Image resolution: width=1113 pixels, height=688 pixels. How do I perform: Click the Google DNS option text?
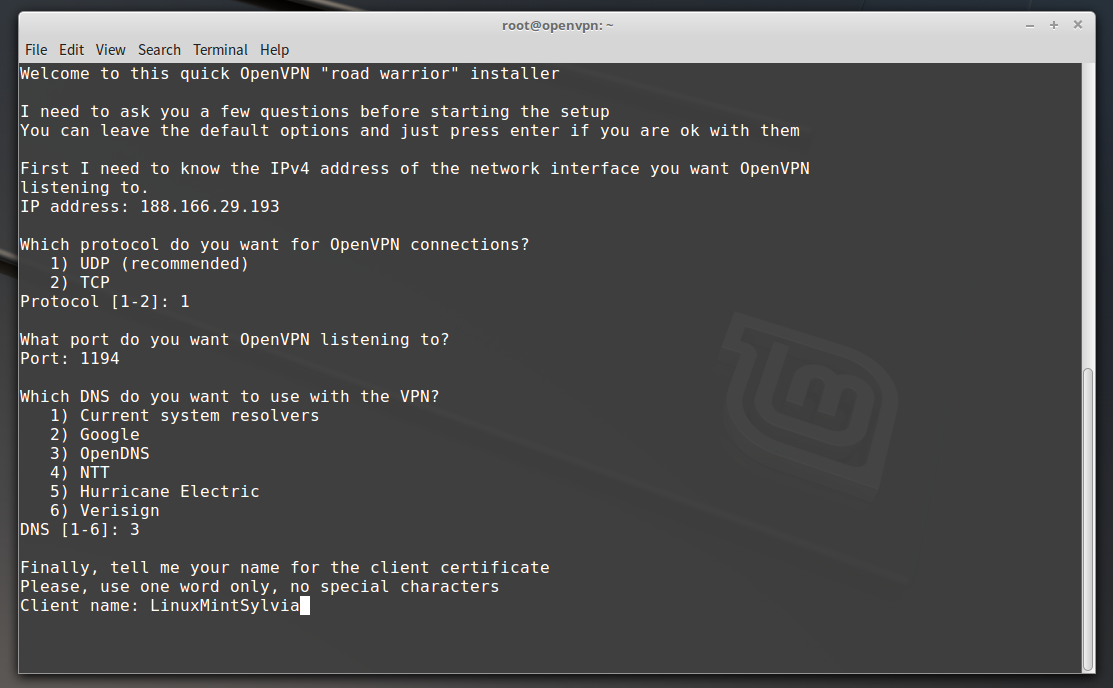(109, 435)
